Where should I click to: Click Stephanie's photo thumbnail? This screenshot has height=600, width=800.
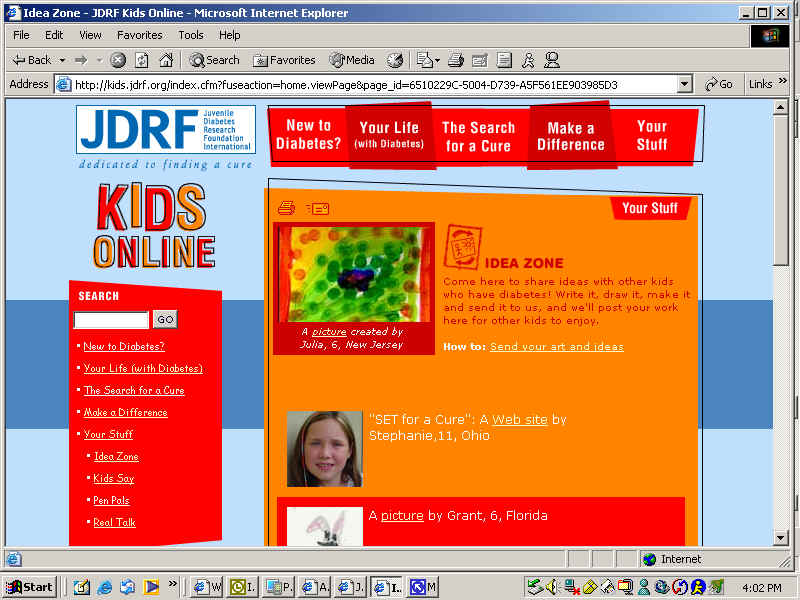(x=324, y=449)
